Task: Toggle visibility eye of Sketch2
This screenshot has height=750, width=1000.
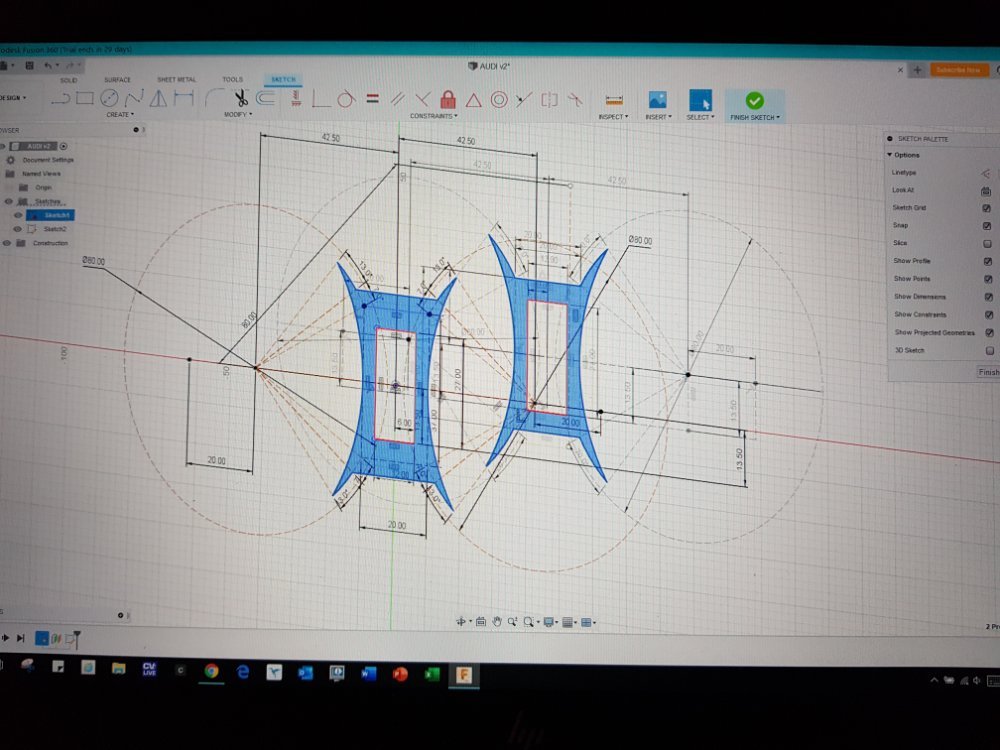Action: tap(17, 229)
